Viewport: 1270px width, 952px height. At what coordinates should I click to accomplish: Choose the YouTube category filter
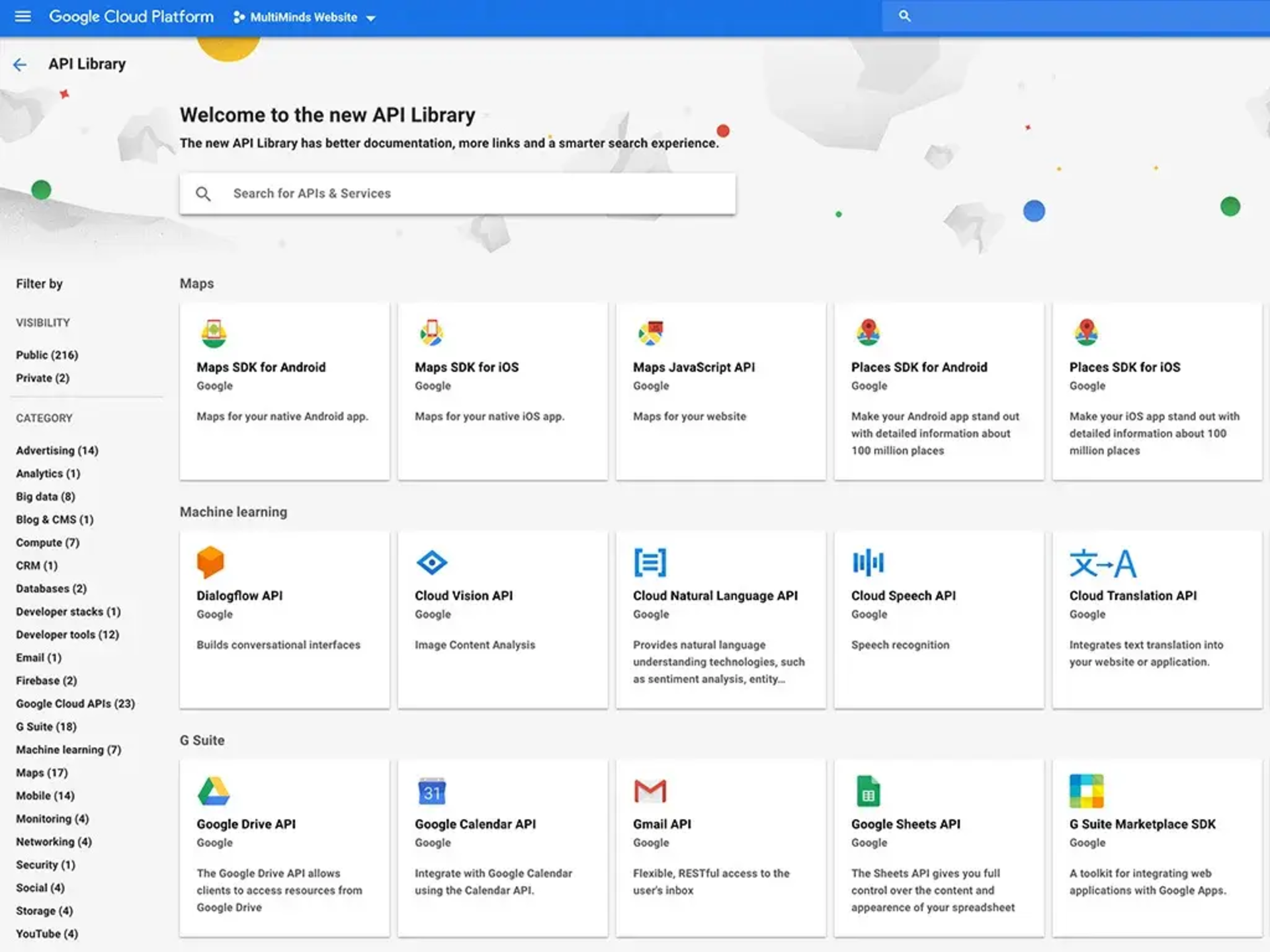pyautogui.click(x=46, y=933)
